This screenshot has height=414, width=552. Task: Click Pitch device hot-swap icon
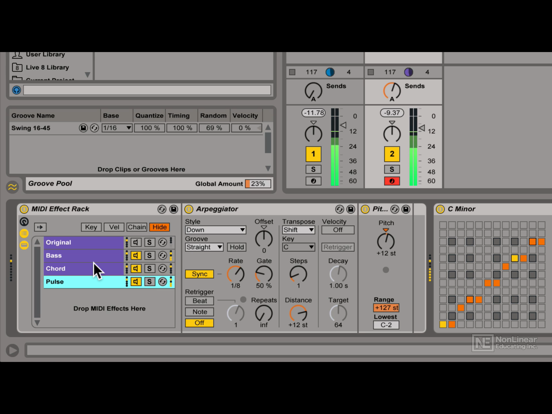[395, 209]
